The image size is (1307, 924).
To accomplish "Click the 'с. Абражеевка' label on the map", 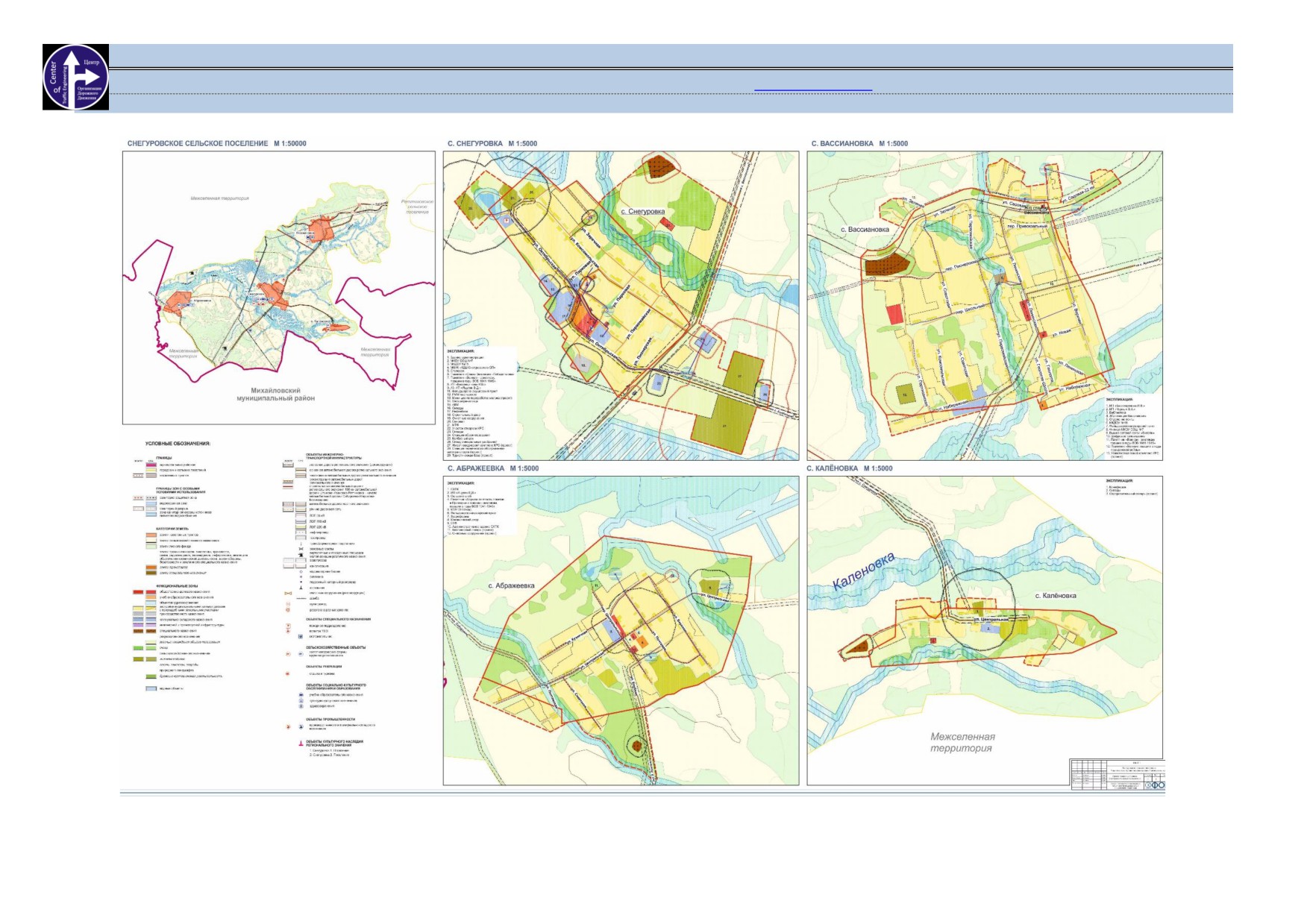I will tap(511, 586).
